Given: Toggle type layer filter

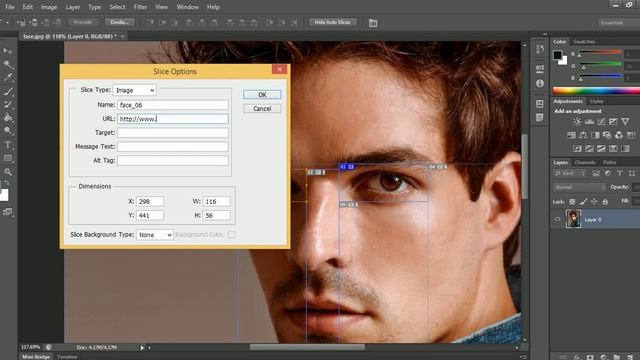Looking at the screenshot, I should pyautogui.click(x=620, y=173).
